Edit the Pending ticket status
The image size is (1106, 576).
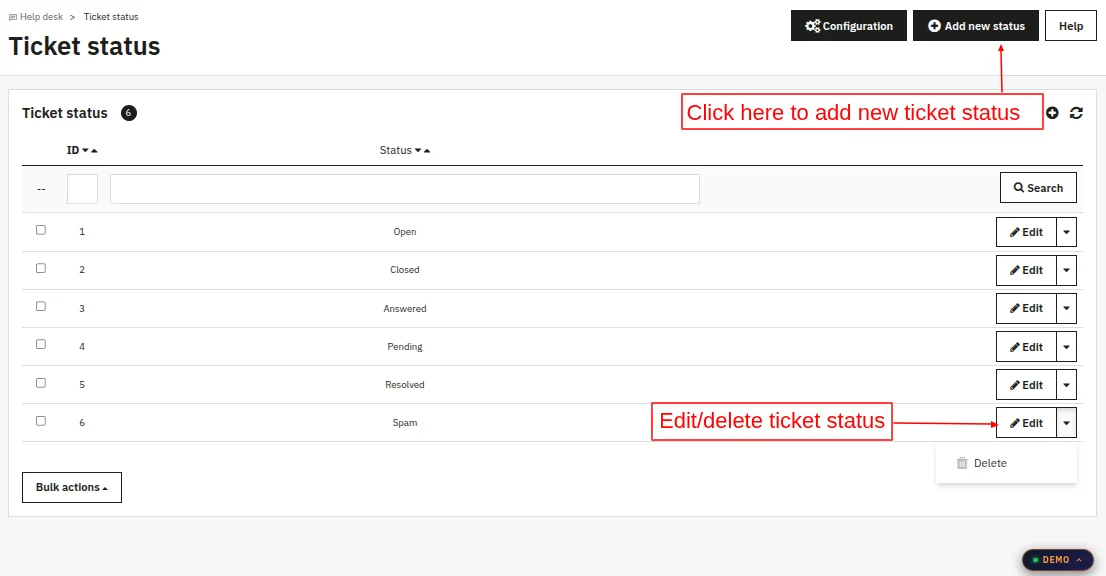(1026, 347)
